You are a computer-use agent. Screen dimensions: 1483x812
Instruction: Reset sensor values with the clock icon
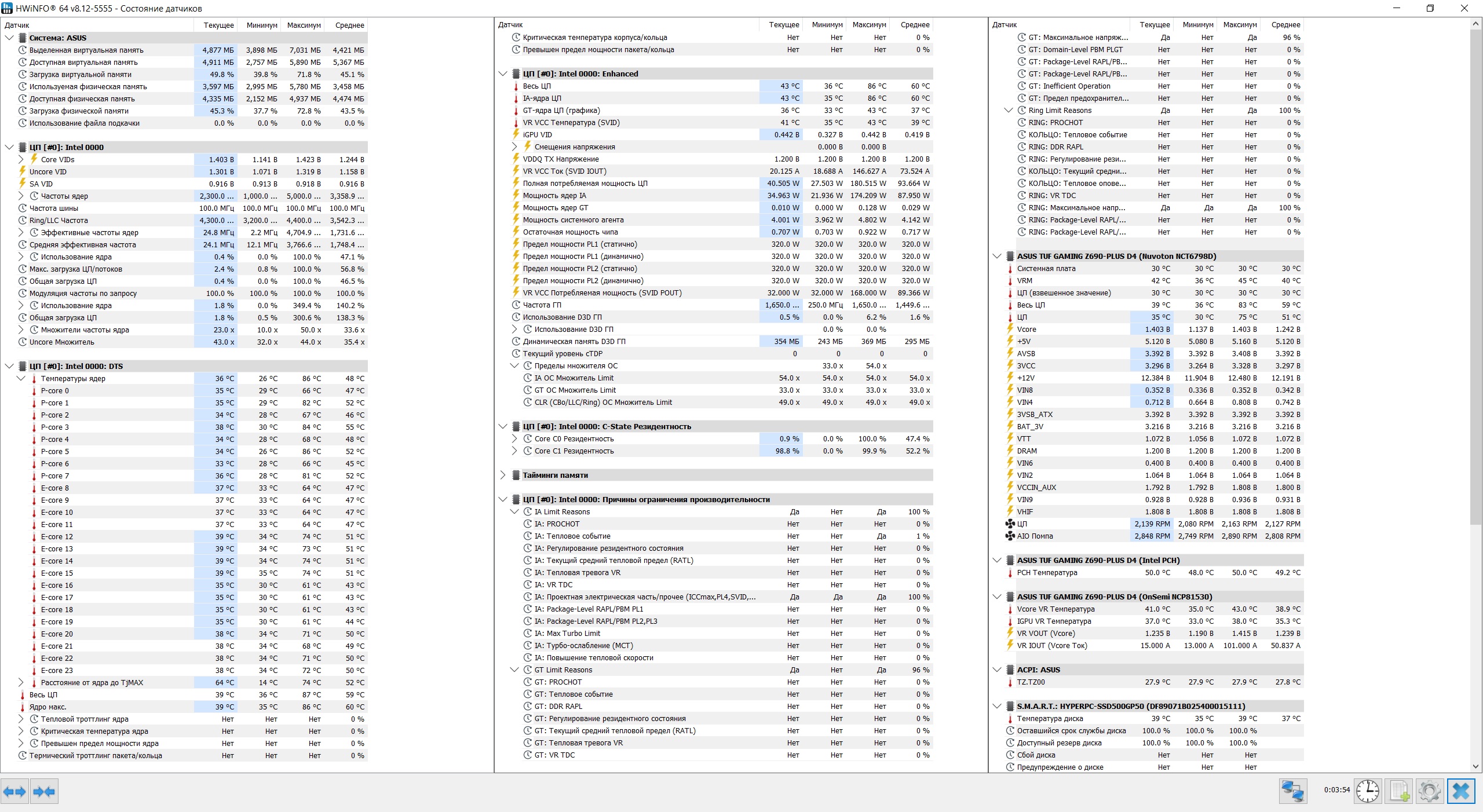[1367, 791]
